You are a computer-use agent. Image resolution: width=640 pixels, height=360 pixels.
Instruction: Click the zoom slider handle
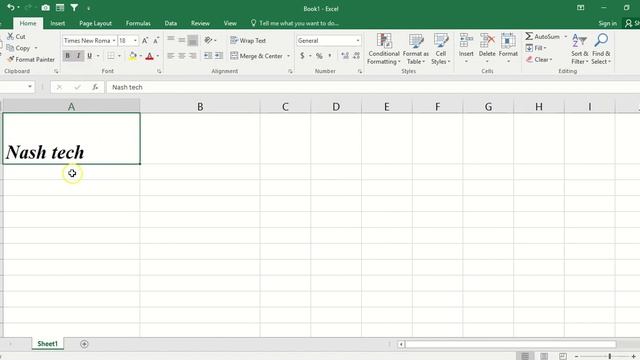pyautogui.click(x=609, y=356)
